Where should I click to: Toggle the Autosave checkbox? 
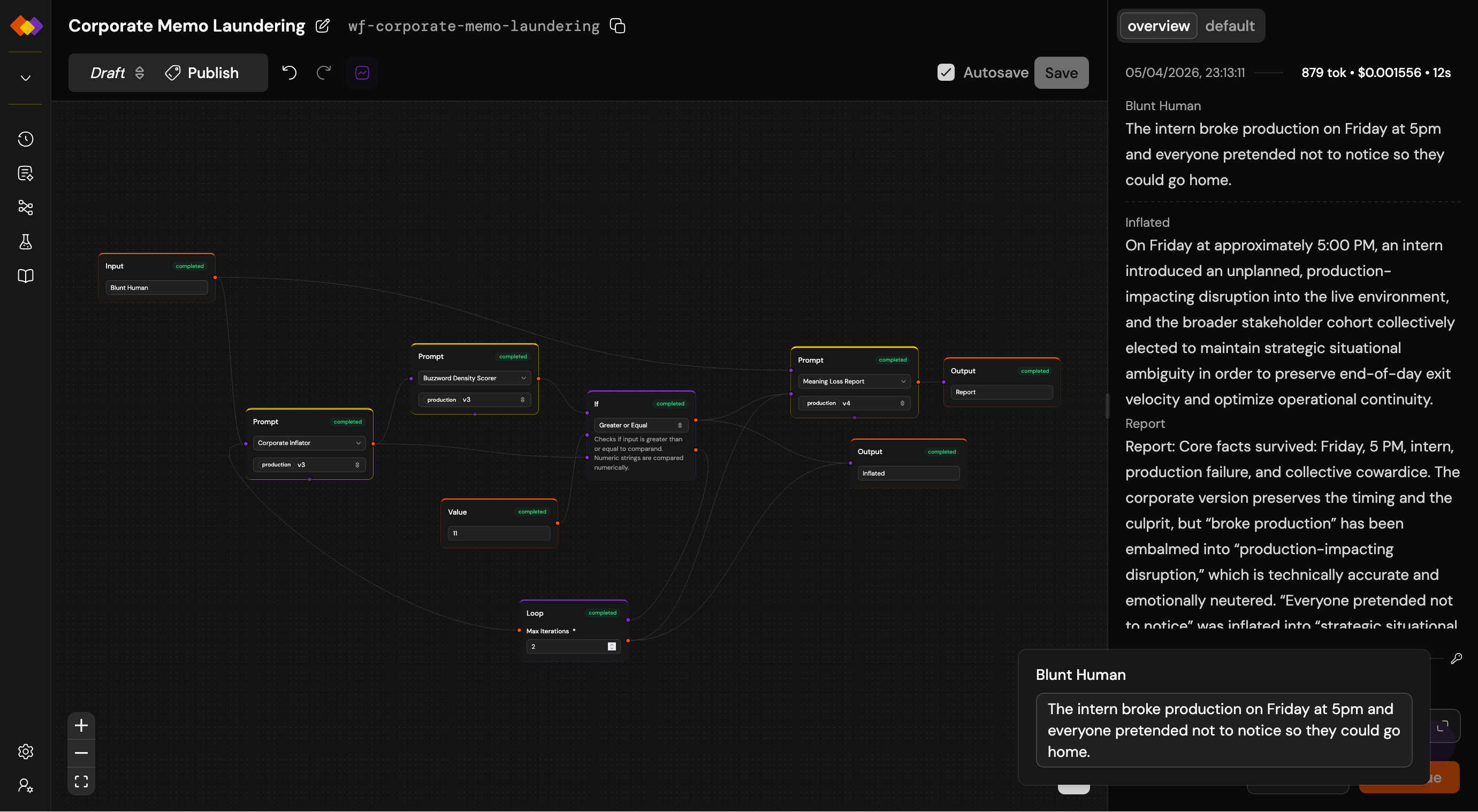[x=946, y=72]
